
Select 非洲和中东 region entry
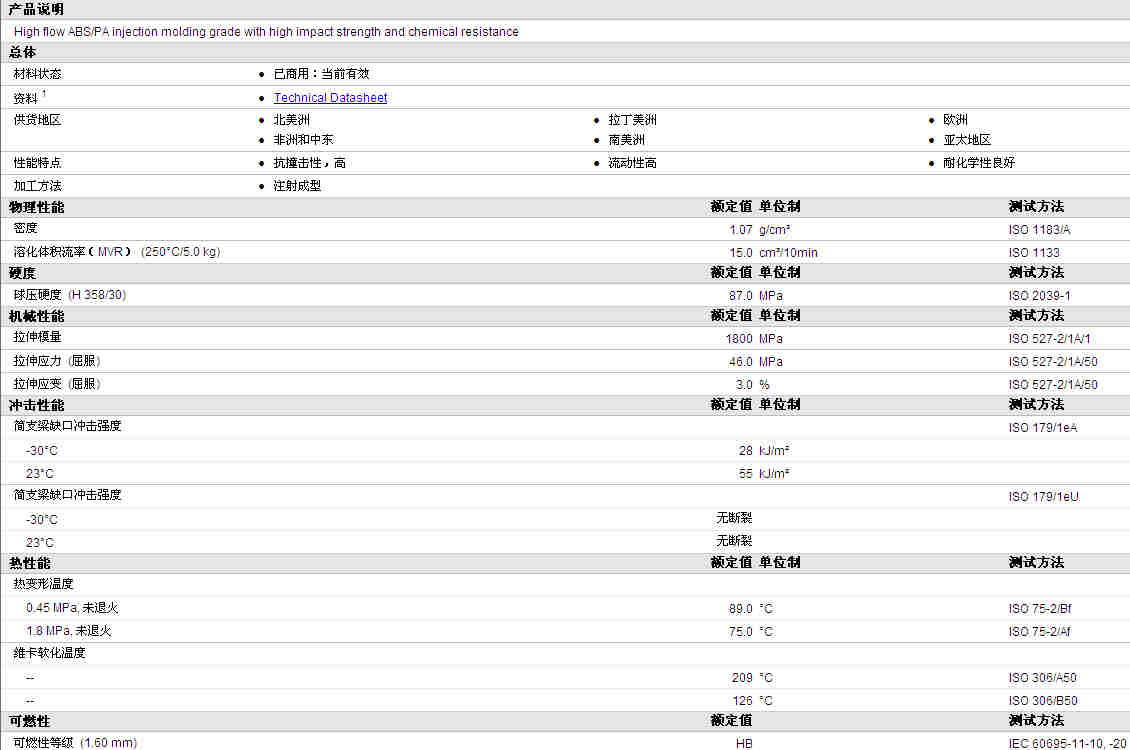[303, 140]
